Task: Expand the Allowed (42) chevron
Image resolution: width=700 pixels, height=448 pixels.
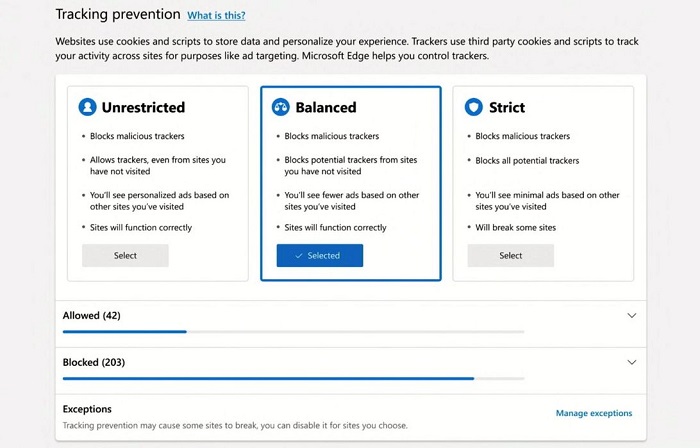Action: coord(632,315)
